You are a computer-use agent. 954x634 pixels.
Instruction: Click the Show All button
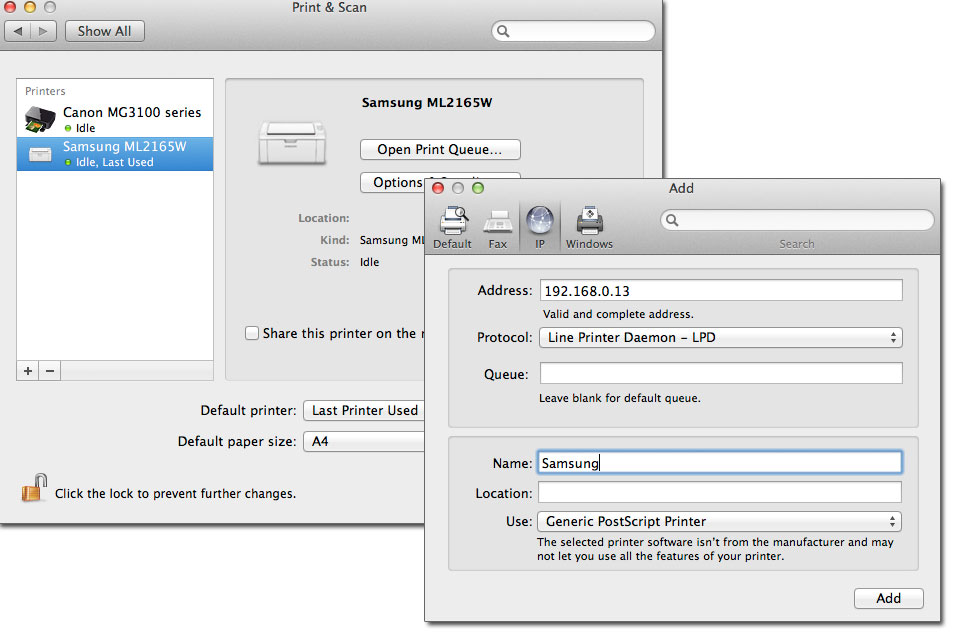104,31
